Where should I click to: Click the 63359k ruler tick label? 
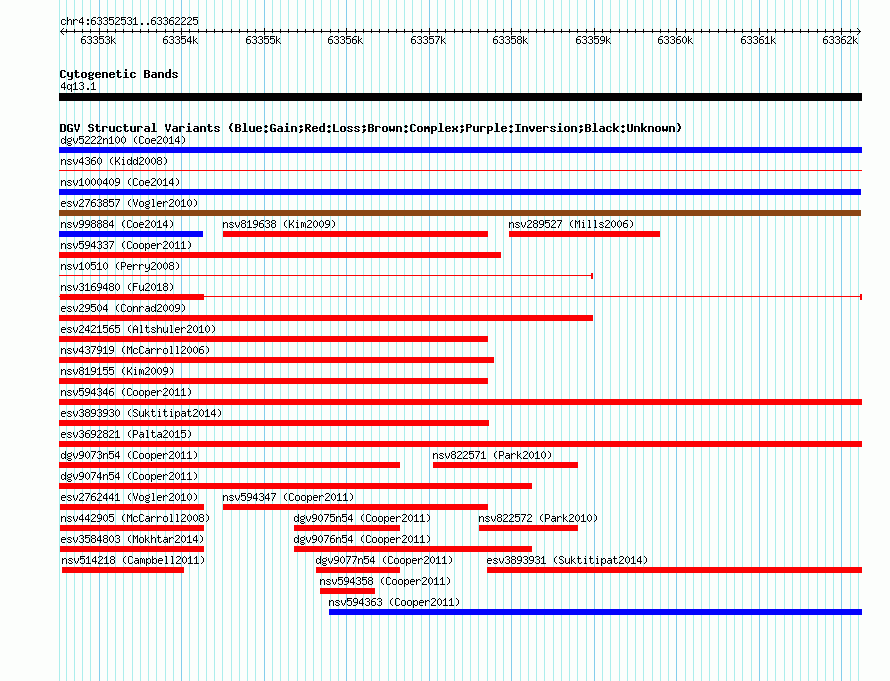click(x=593, y=40)
